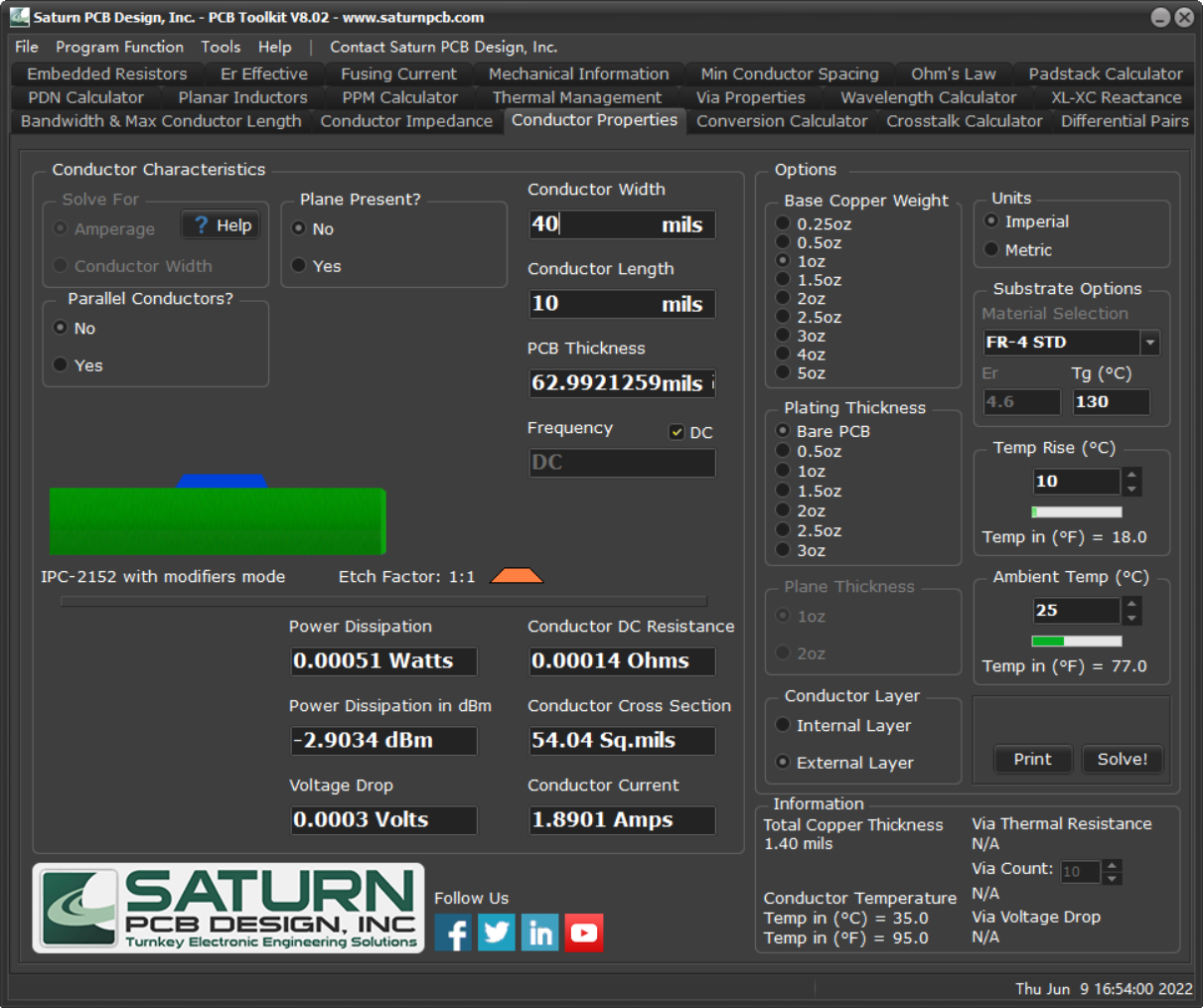Switch to Conductor Impedance tab
The height and width of the screenshot is (1008, 1203).
406,121
